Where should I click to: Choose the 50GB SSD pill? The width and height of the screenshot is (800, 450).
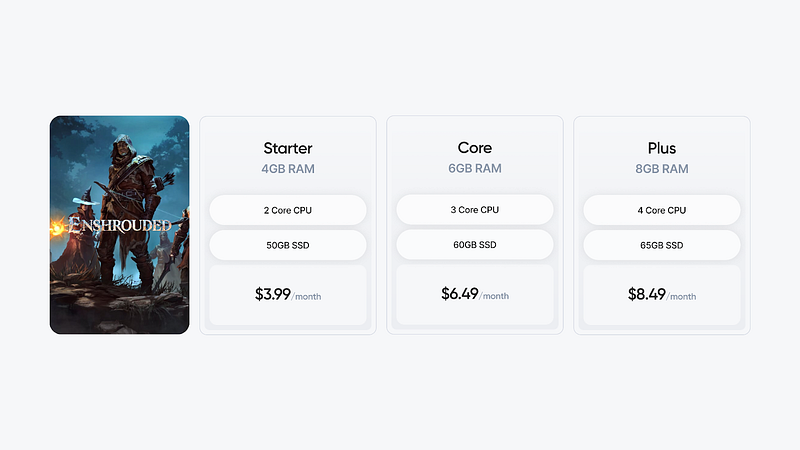288,245
